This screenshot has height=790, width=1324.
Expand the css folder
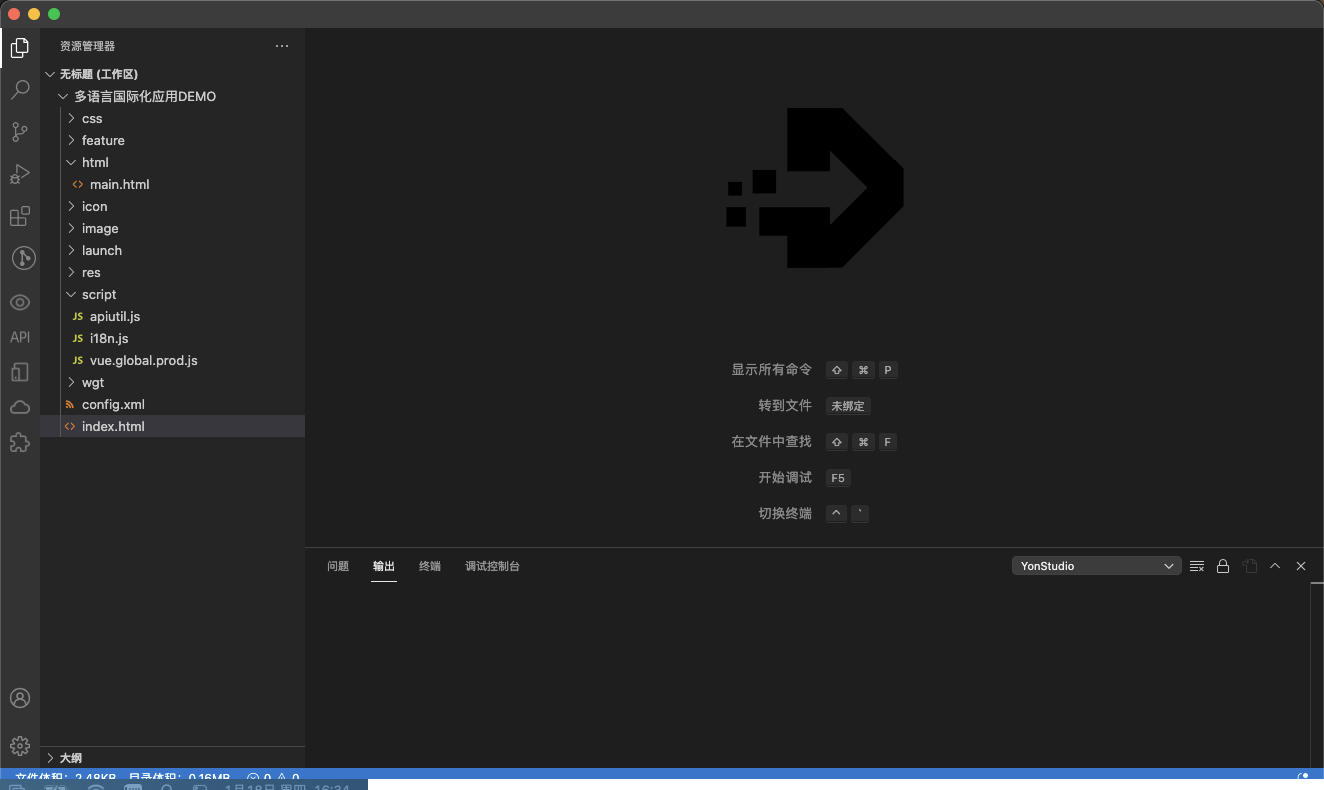tap(92, 119)
